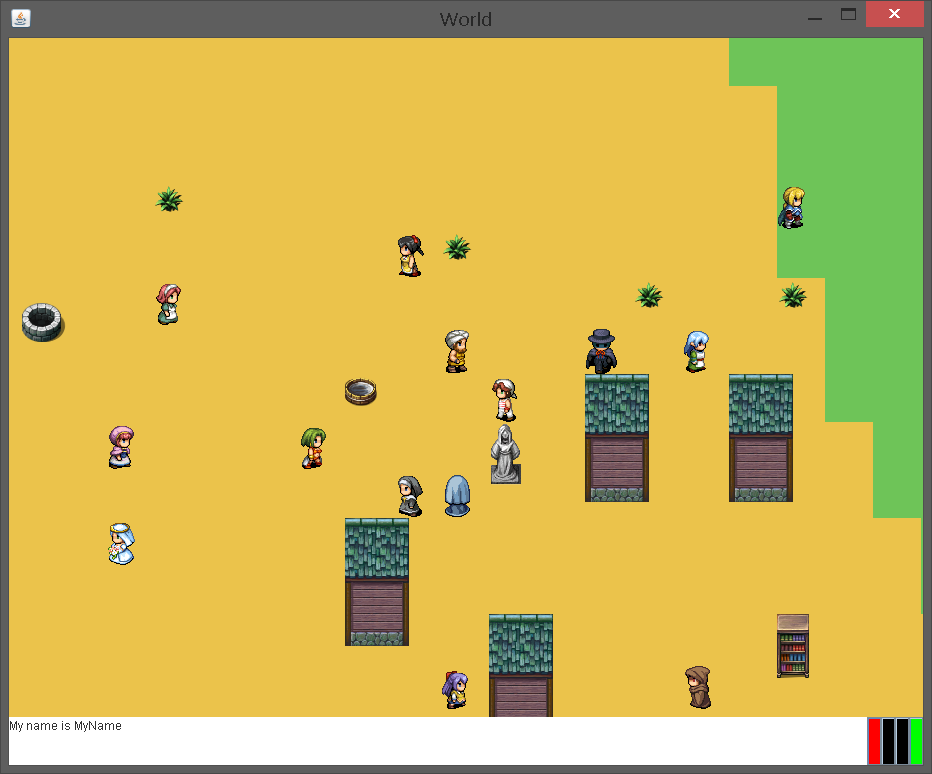Minimize the World window
The width and height of the screenshot is (932, 774).
pyautogui.click(x=815, y=17)
